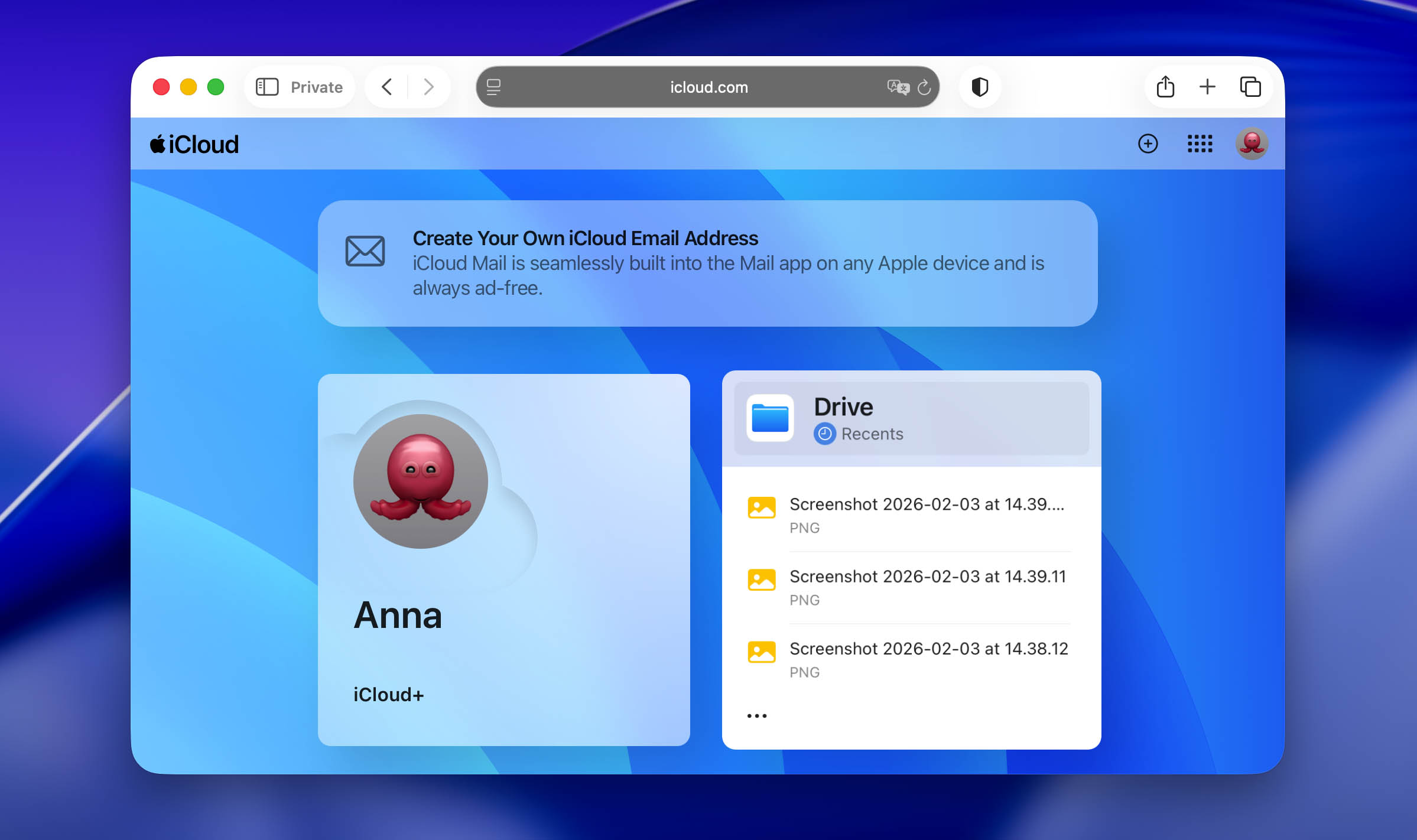1417x840 pixels.
Task: Open the Drive folder icon
Action: pos(770,418)
